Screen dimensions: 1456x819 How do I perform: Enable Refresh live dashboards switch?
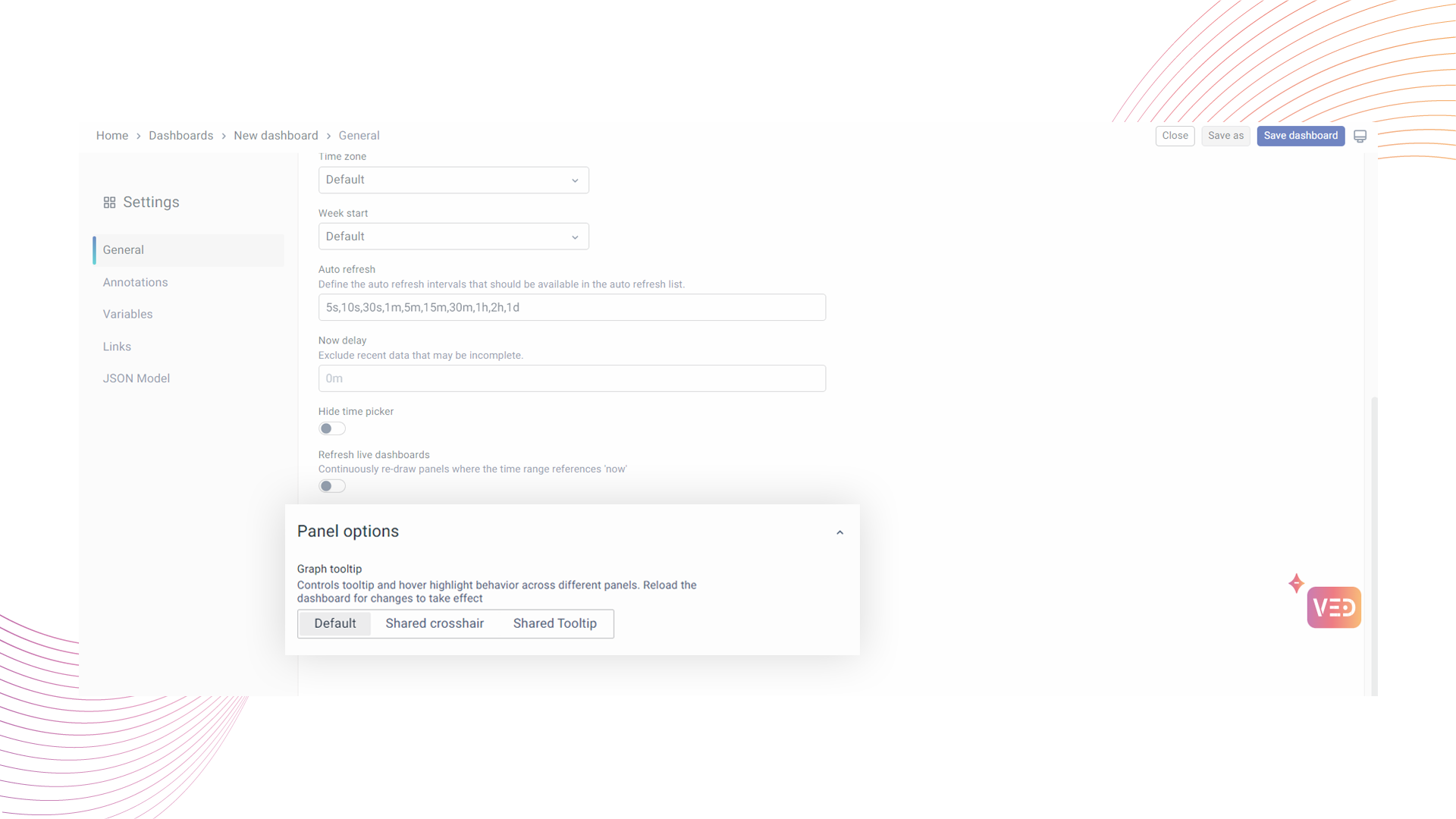(331, 486)
